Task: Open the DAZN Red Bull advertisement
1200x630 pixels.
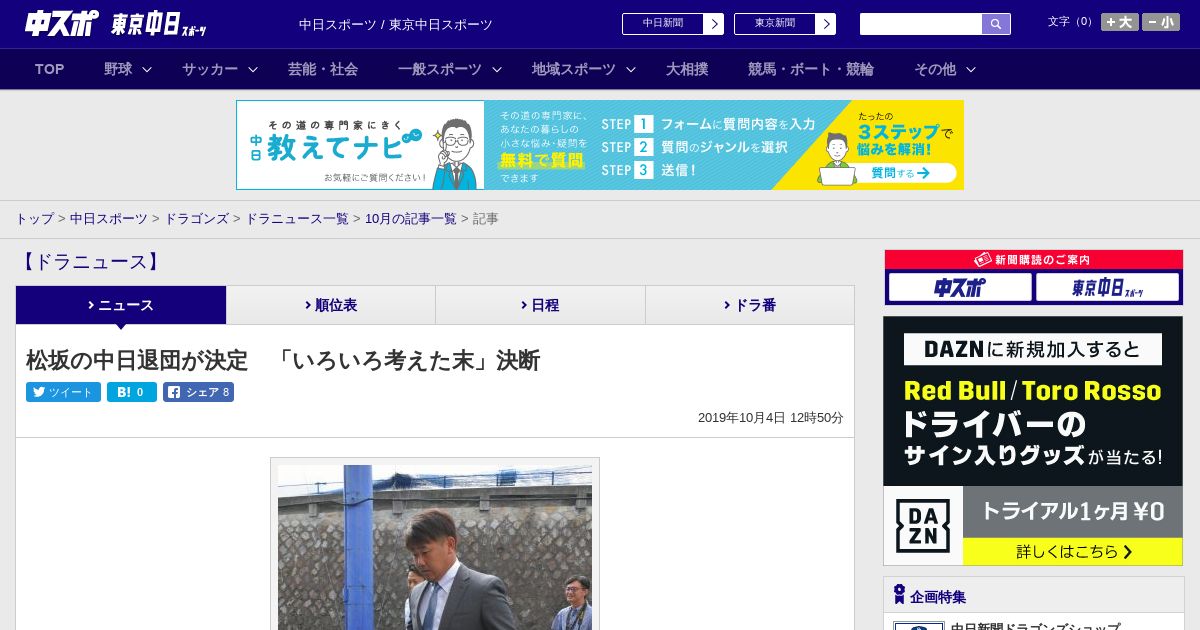Action: pos(1033,441)
